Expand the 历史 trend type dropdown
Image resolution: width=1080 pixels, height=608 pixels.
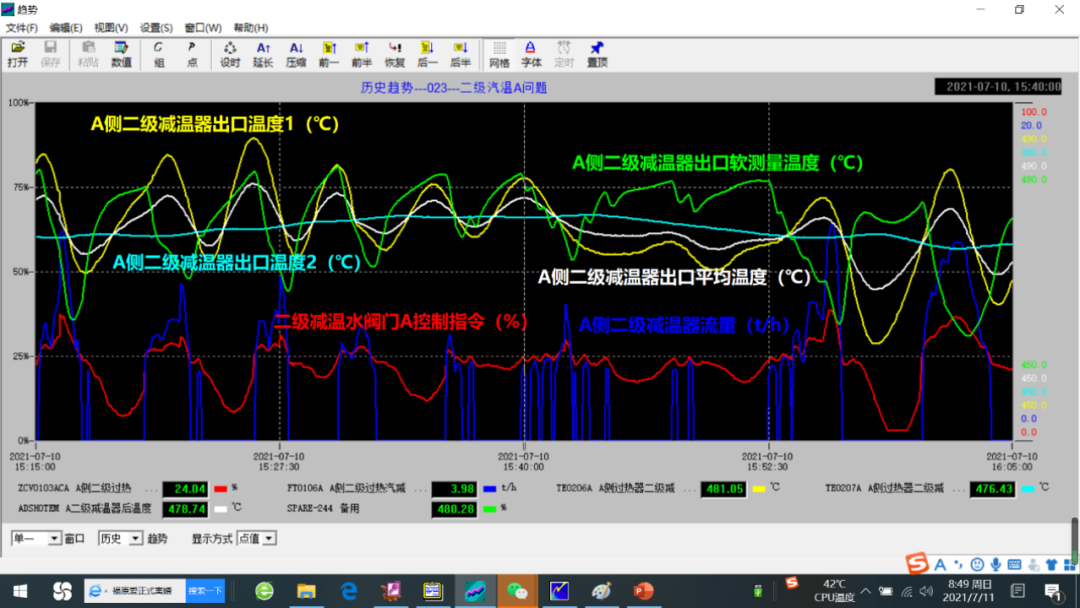tap(136, 538)
